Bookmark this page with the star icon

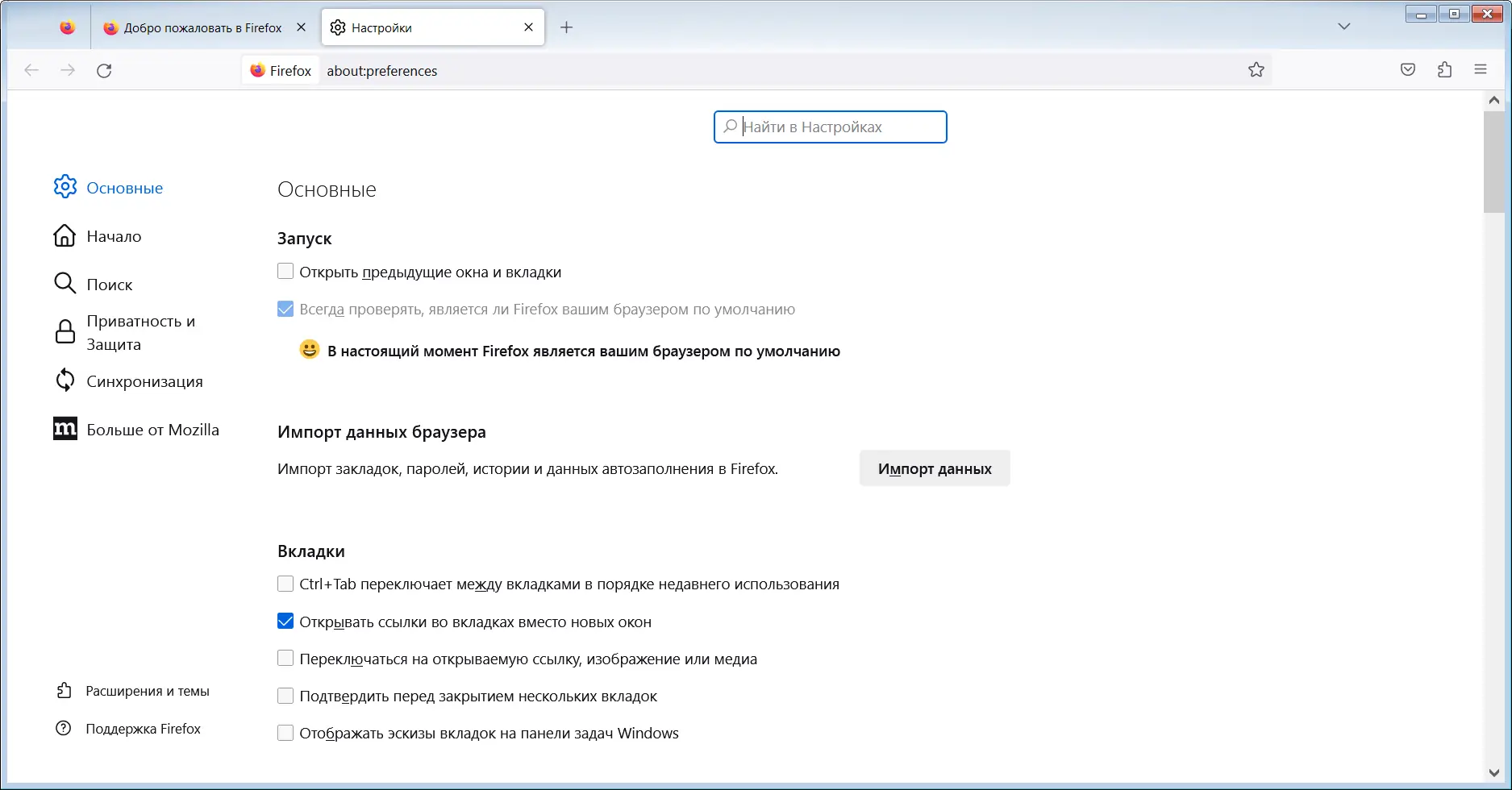(1256, 70)
